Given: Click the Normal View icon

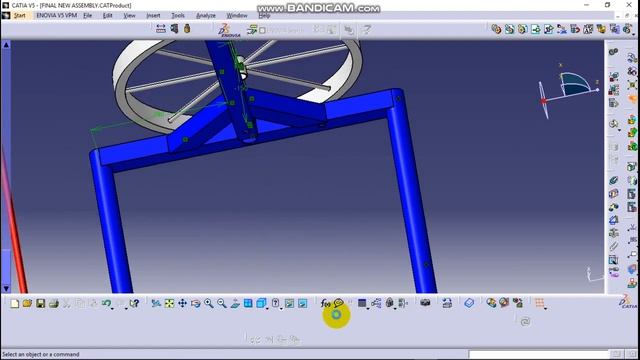Looking at the screenshot, I should (235, 303).
